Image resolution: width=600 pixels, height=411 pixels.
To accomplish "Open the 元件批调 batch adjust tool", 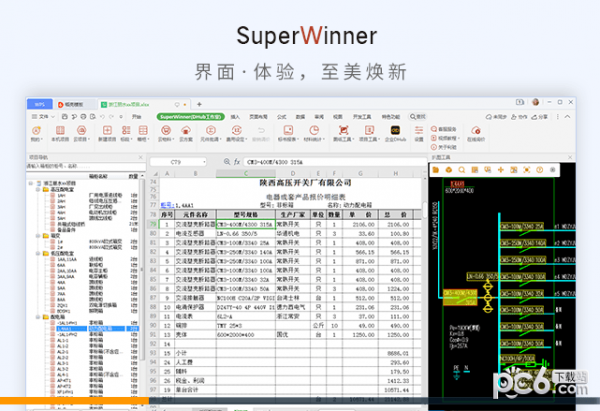I will pos(211,134).
